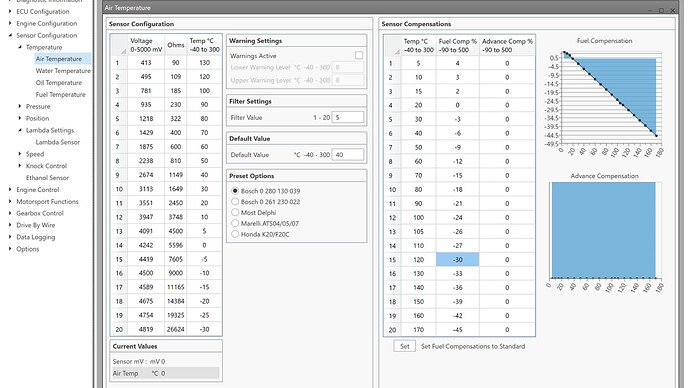Select Air Temperature in the tree
Screen dimensions: 690x388
pos(59,59)
